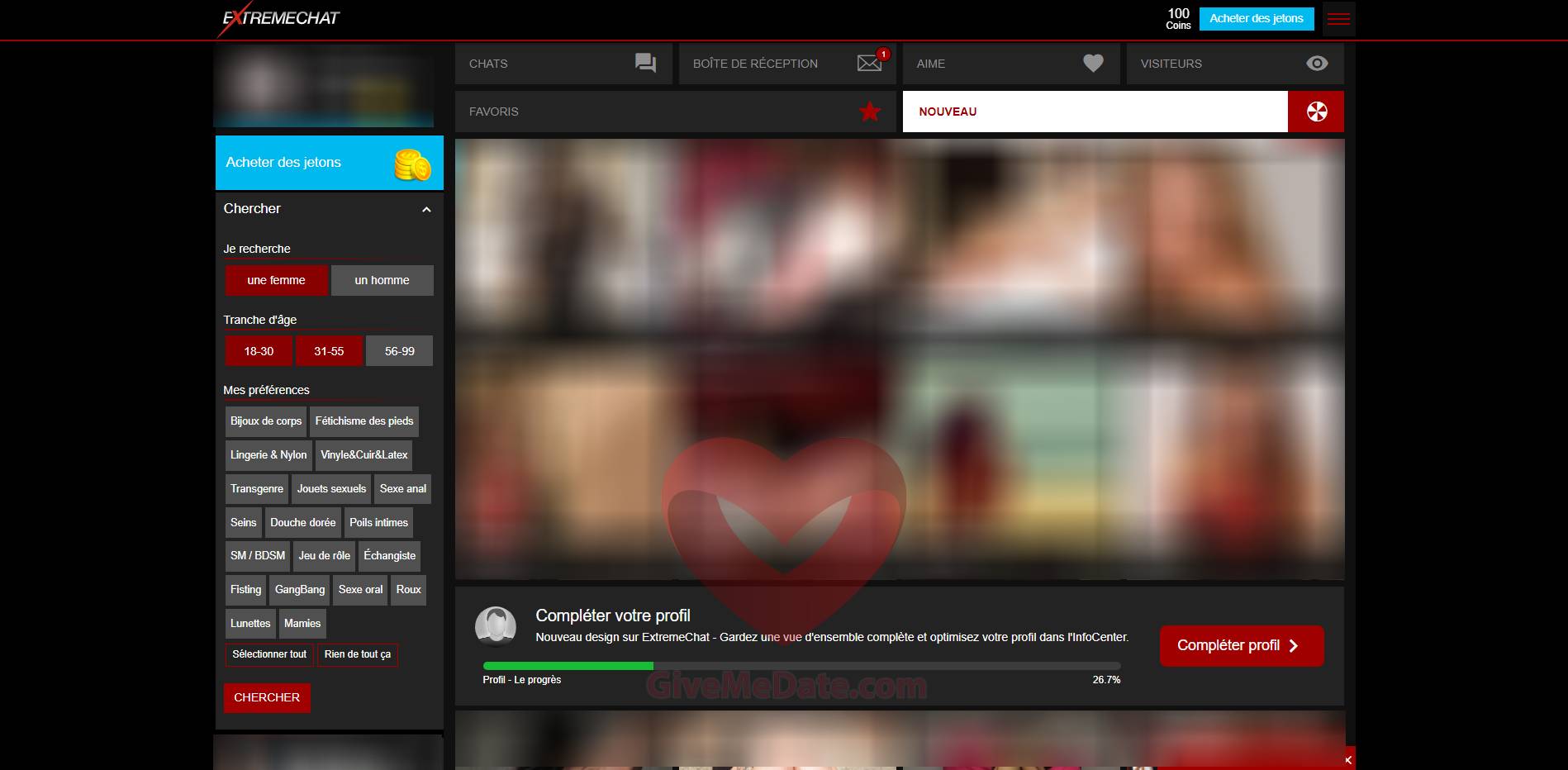The height and width of the screenshot is (770, 1568).
Task: Click 'Profil - Le progrès' label
Action: [522, 680]
